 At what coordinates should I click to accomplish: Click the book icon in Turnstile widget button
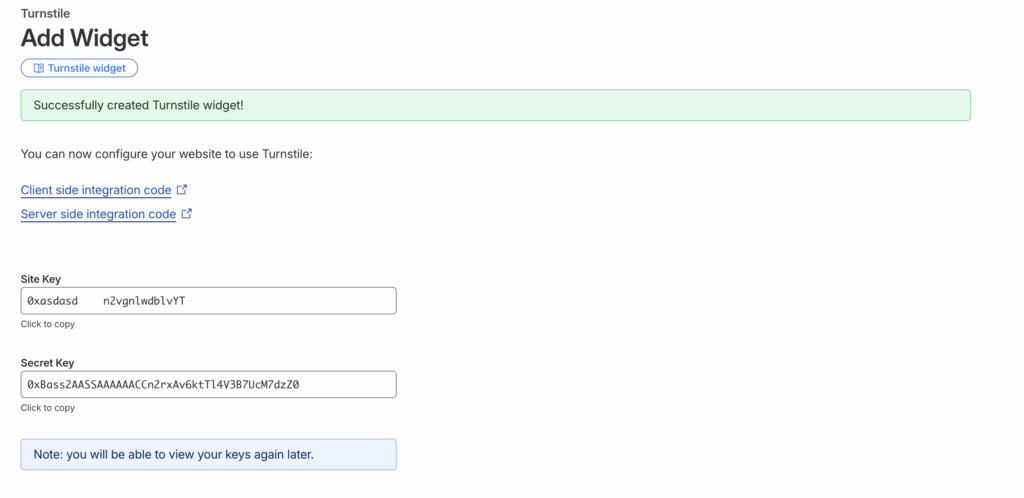coord(39,68)
